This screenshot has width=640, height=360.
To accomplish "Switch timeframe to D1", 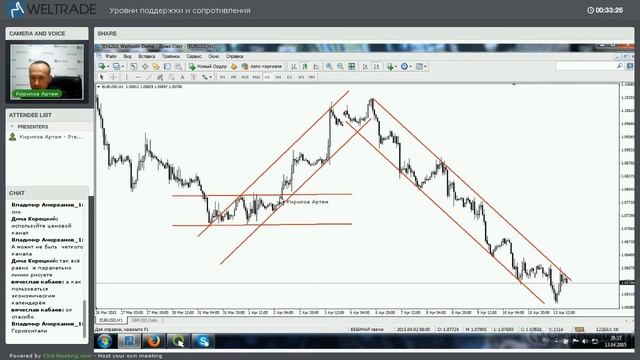I will pyautogui.click(x=289, y=77).
